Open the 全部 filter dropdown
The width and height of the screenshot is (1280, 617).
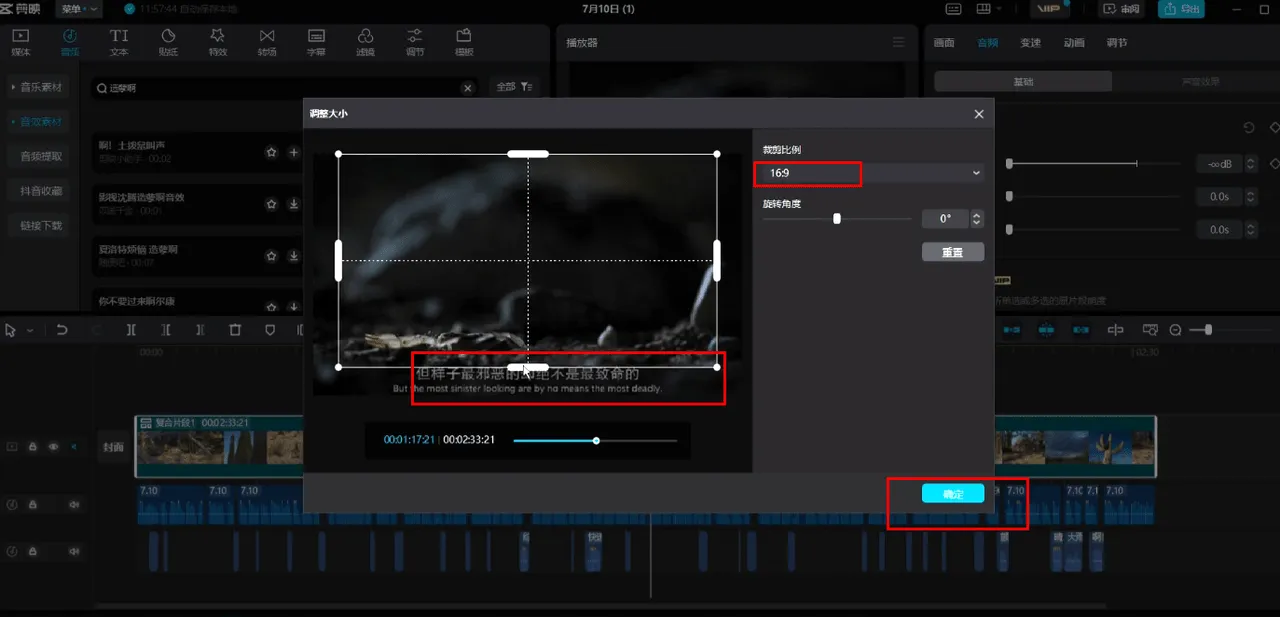tap(515, 88)
